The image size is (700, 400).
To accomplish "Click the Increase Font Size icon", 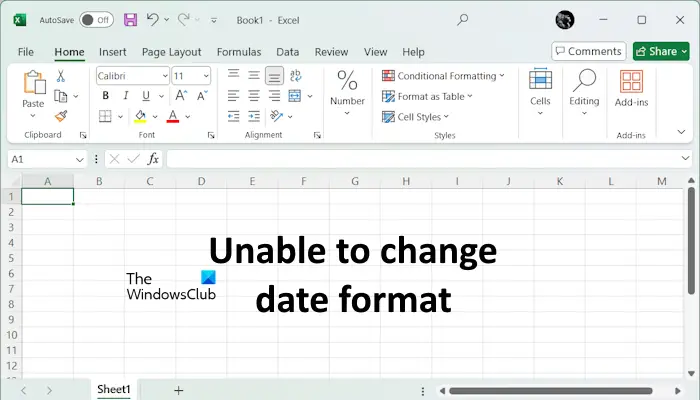I will (x=181, y=96).
